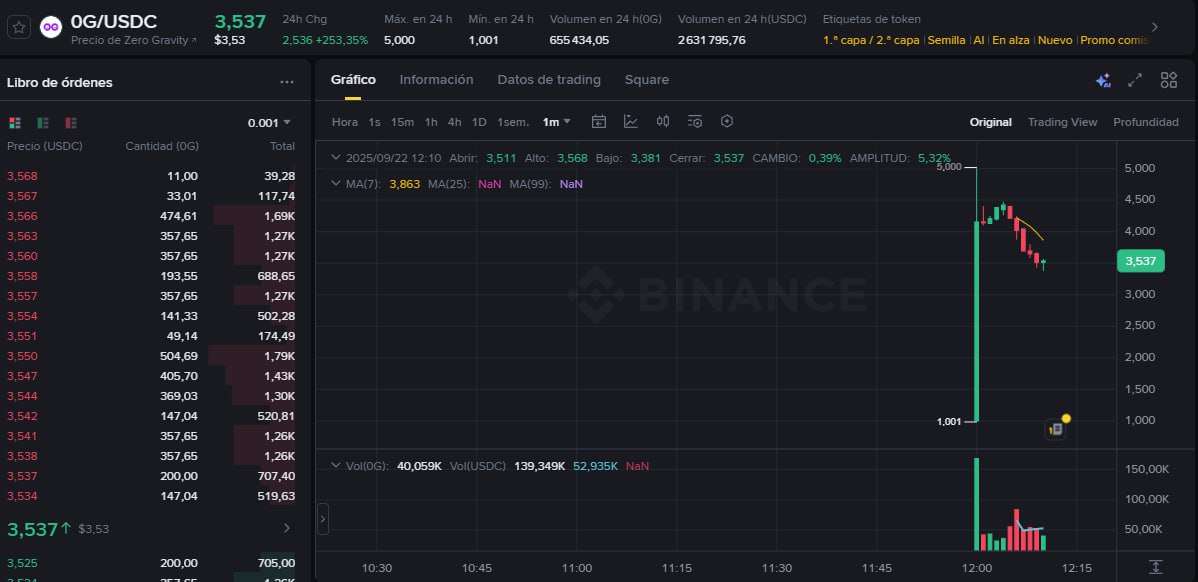Click the Promo token tag
Screen dimensions: 1198x582
[x=1114, y=40]
